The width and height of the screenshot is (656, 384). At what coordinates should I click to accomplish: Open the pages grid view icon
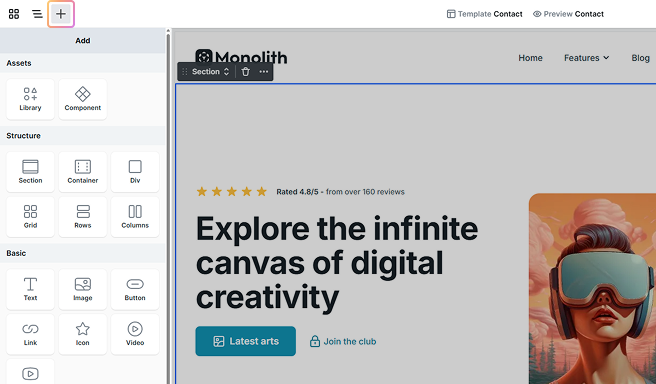click(x=14, y=14)
